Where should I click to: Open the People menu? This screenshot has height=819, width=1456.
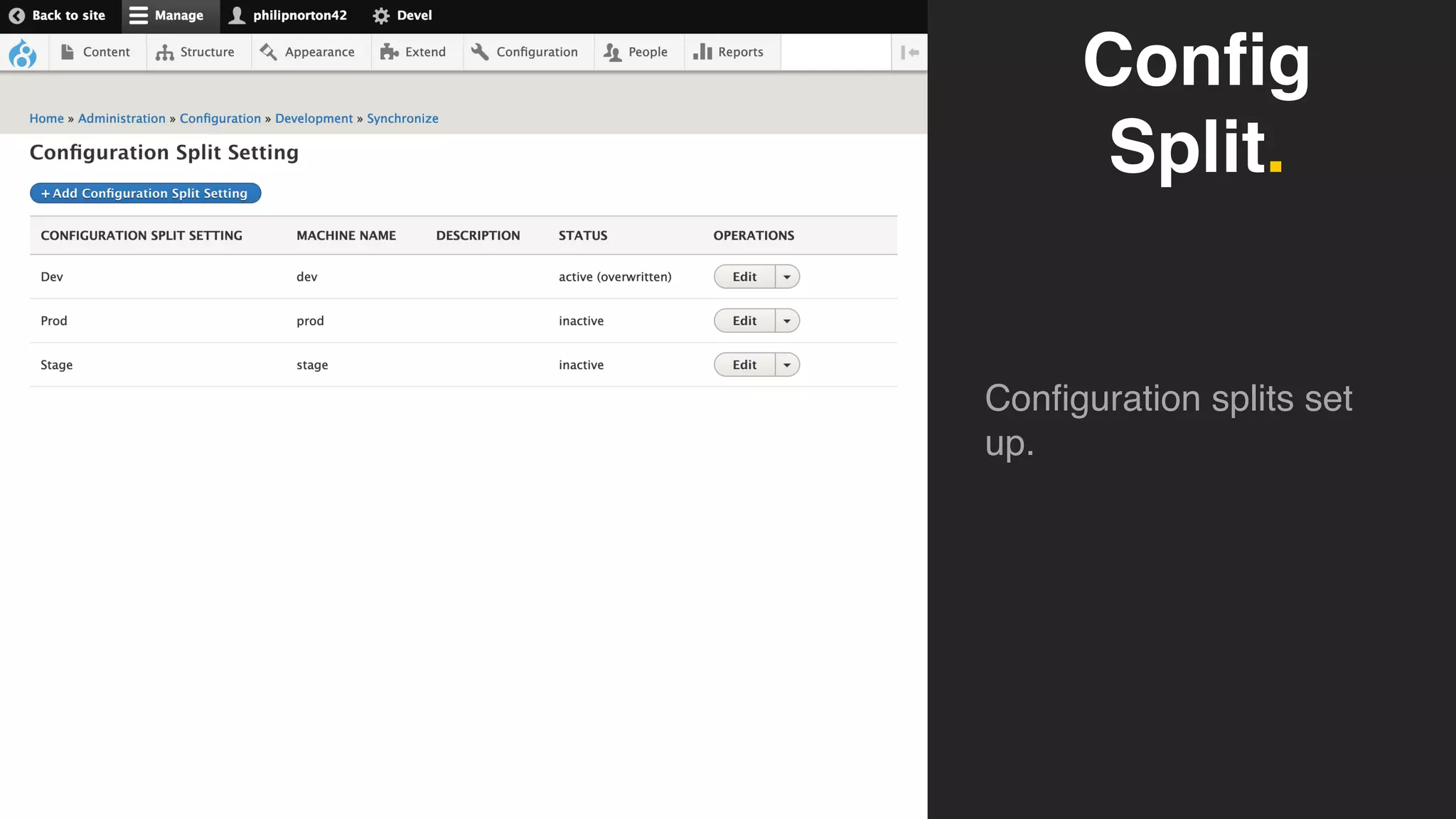pos(639,53)
